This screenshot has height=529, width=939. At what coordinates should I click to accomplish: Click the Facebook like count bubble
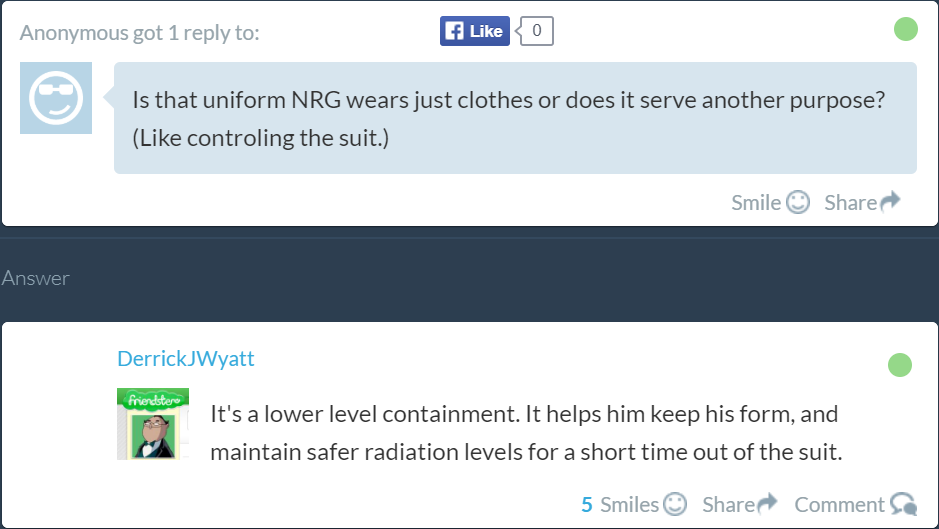click(536, 31)
